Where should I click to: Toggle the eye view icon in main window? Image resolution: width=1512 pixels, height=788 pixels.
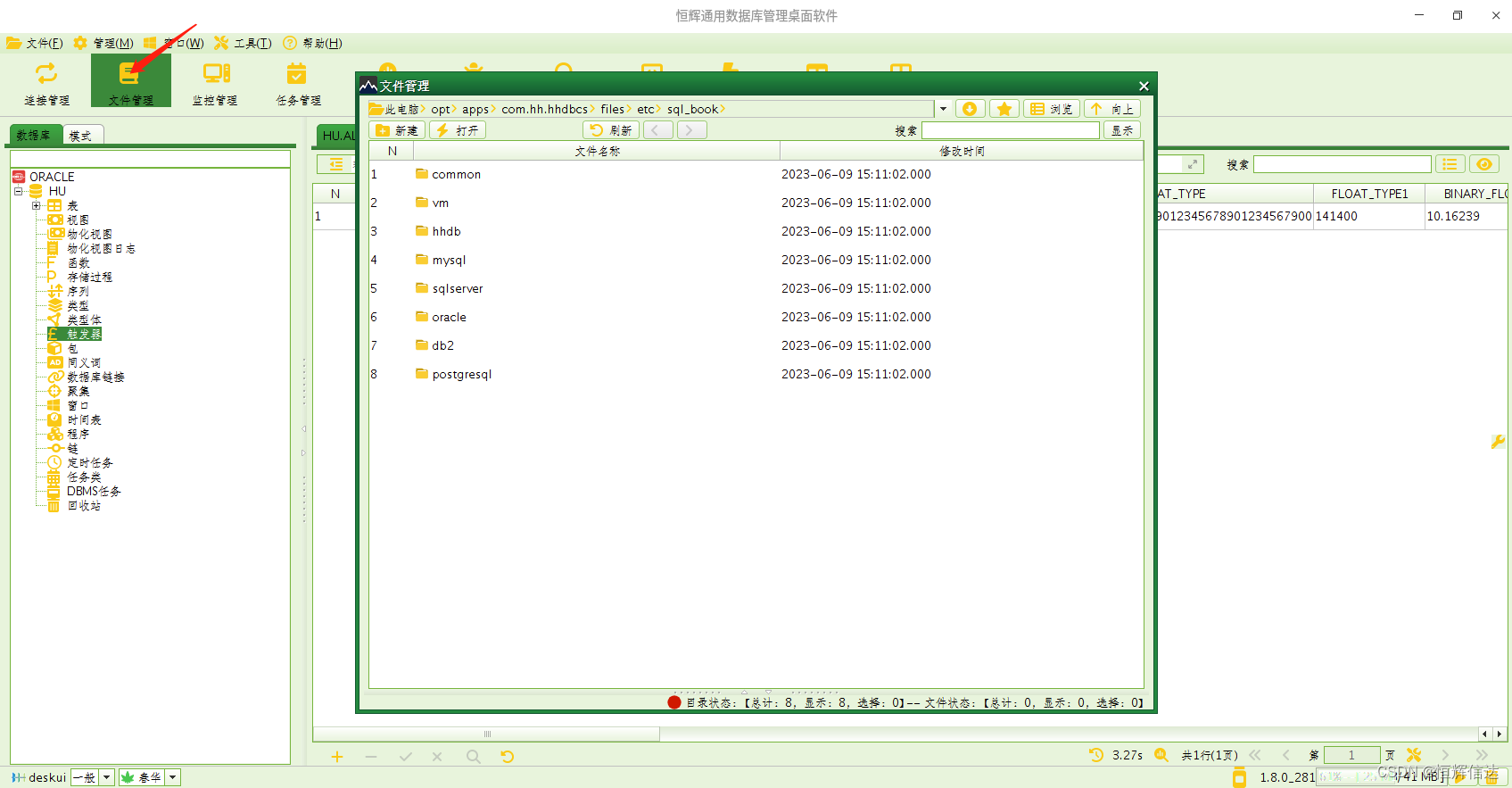coord(1484,164)
